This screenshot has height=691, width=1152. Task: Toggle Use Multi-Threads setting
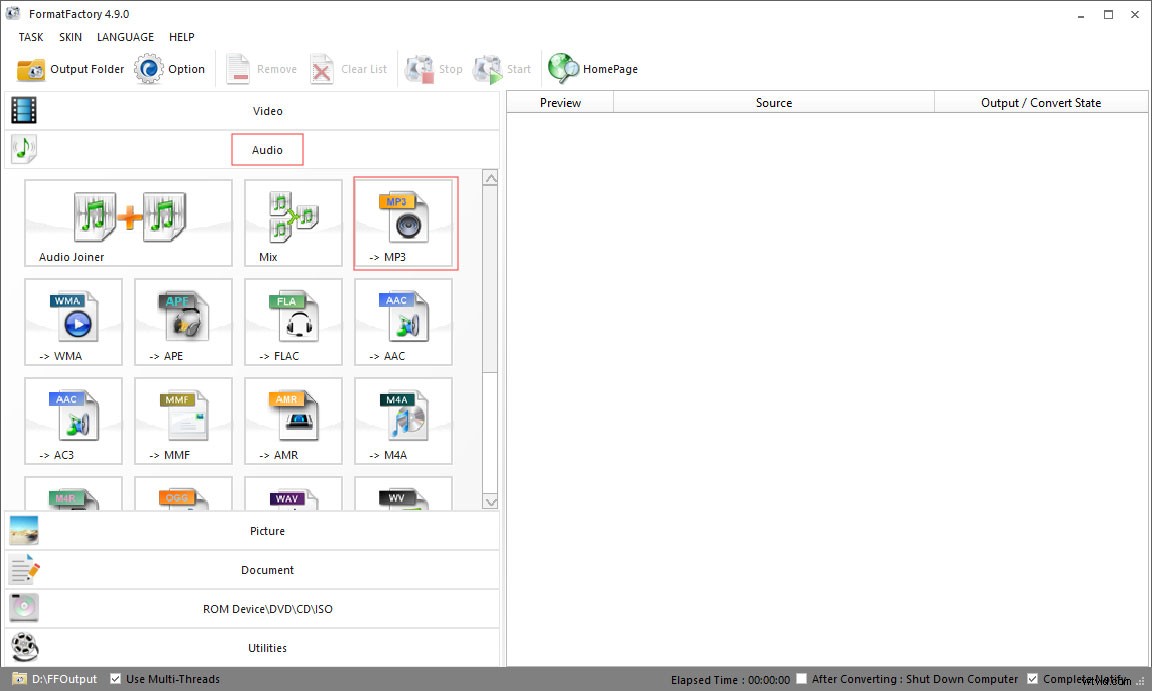pos(115,679)
